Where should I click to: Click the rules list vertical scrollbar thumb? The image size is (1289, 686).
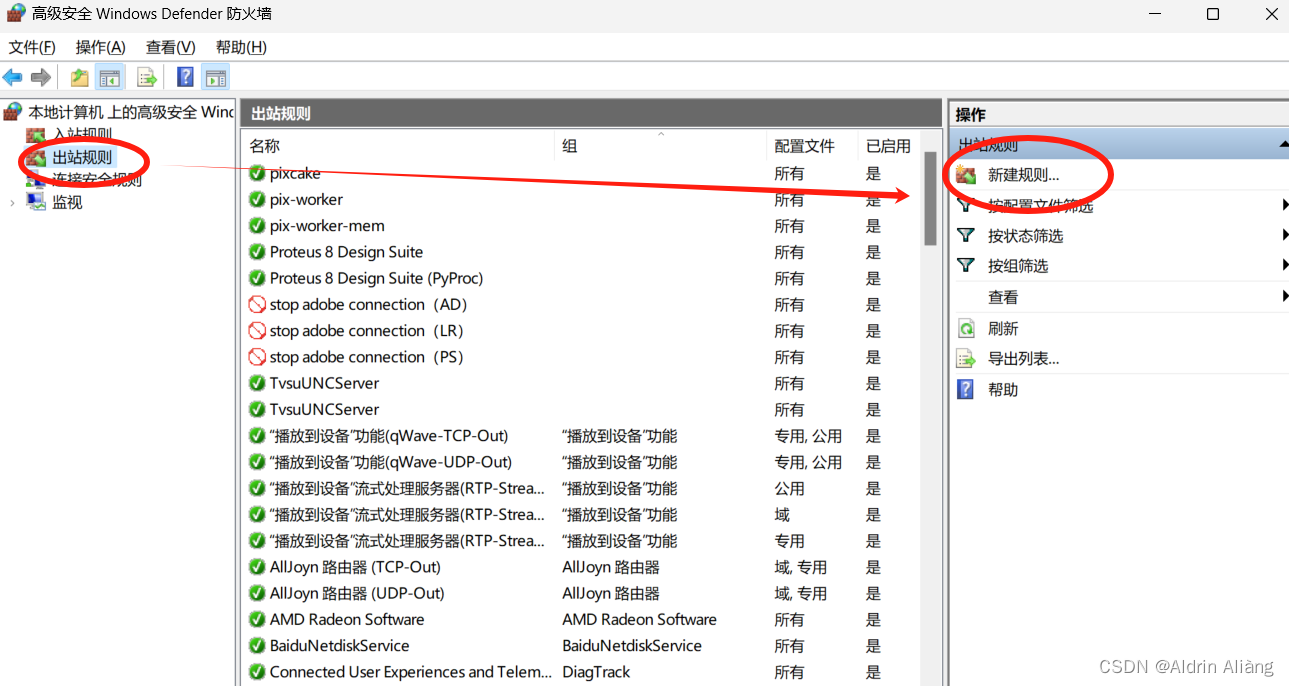click(x=930, y=198)
